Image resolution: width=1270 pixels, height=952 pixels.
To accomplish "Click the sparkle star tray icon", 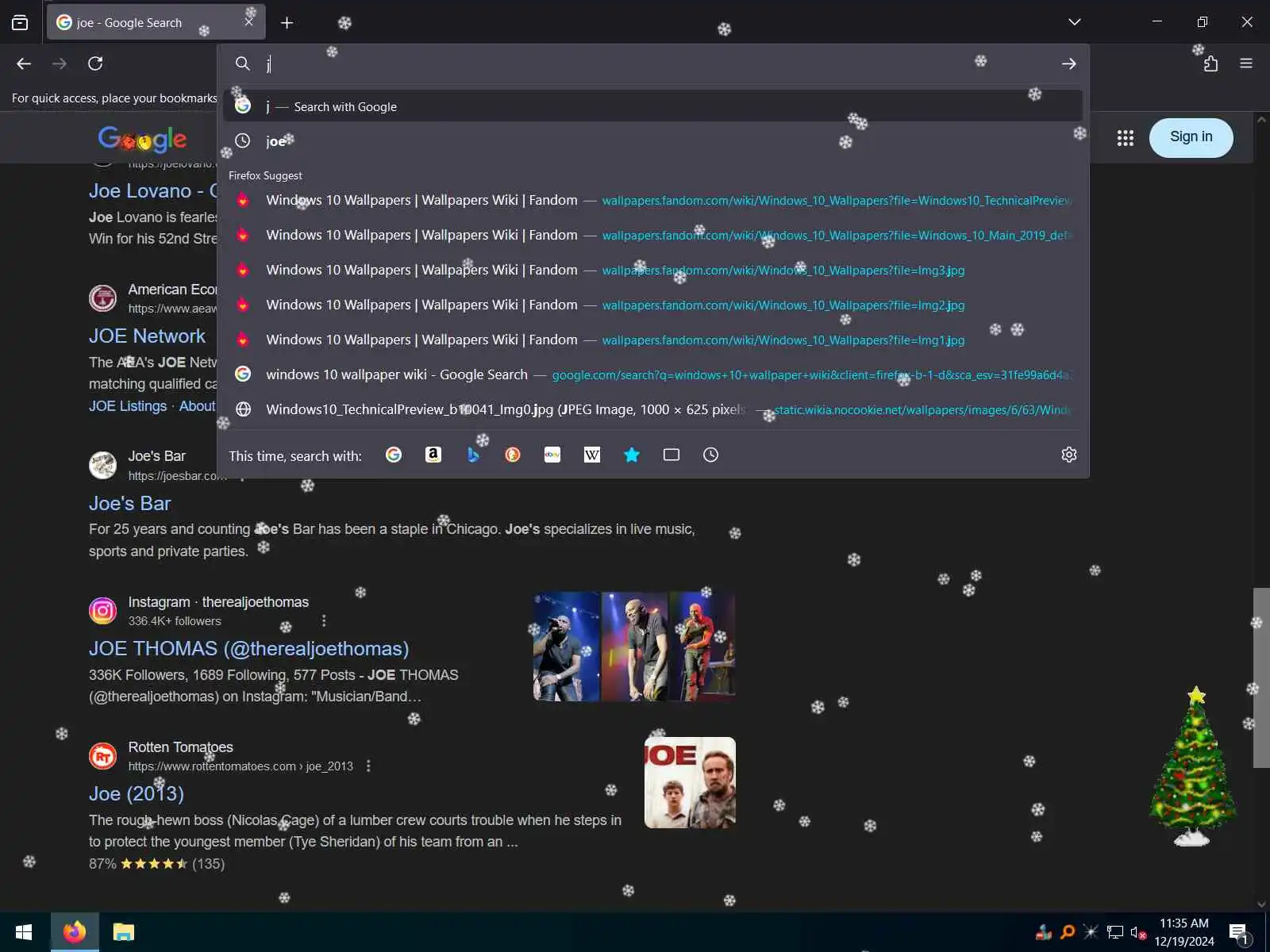I will point(1091,933).
